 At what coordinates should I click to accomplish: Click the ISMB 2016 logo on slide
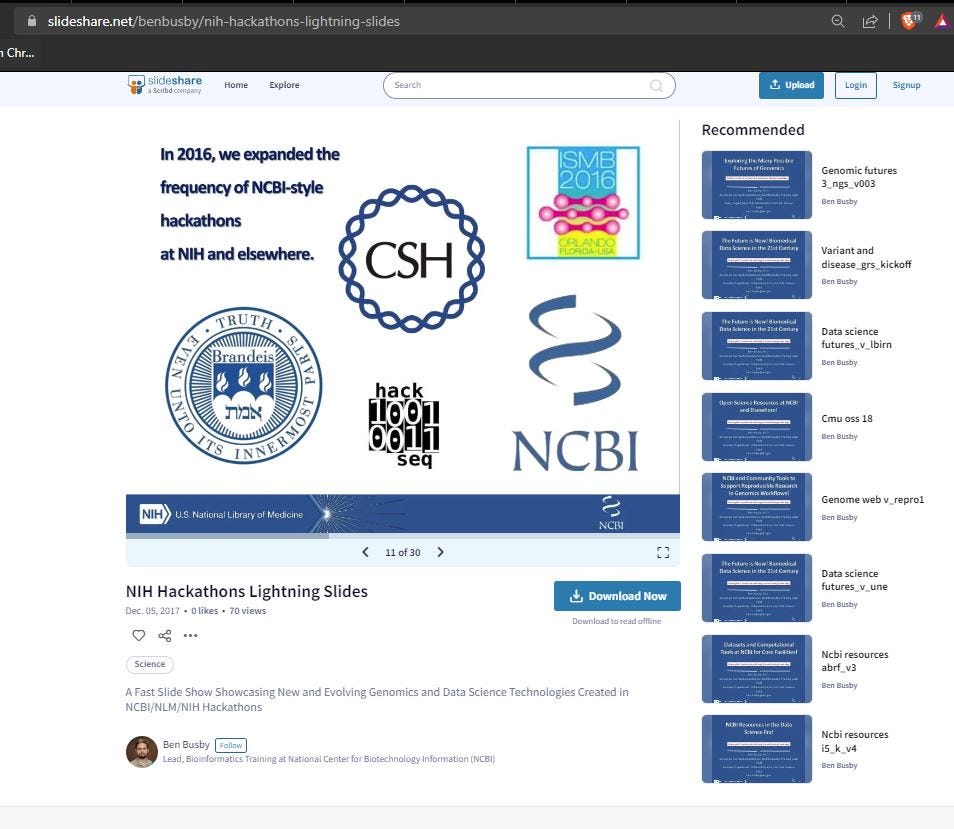[583, 203]
